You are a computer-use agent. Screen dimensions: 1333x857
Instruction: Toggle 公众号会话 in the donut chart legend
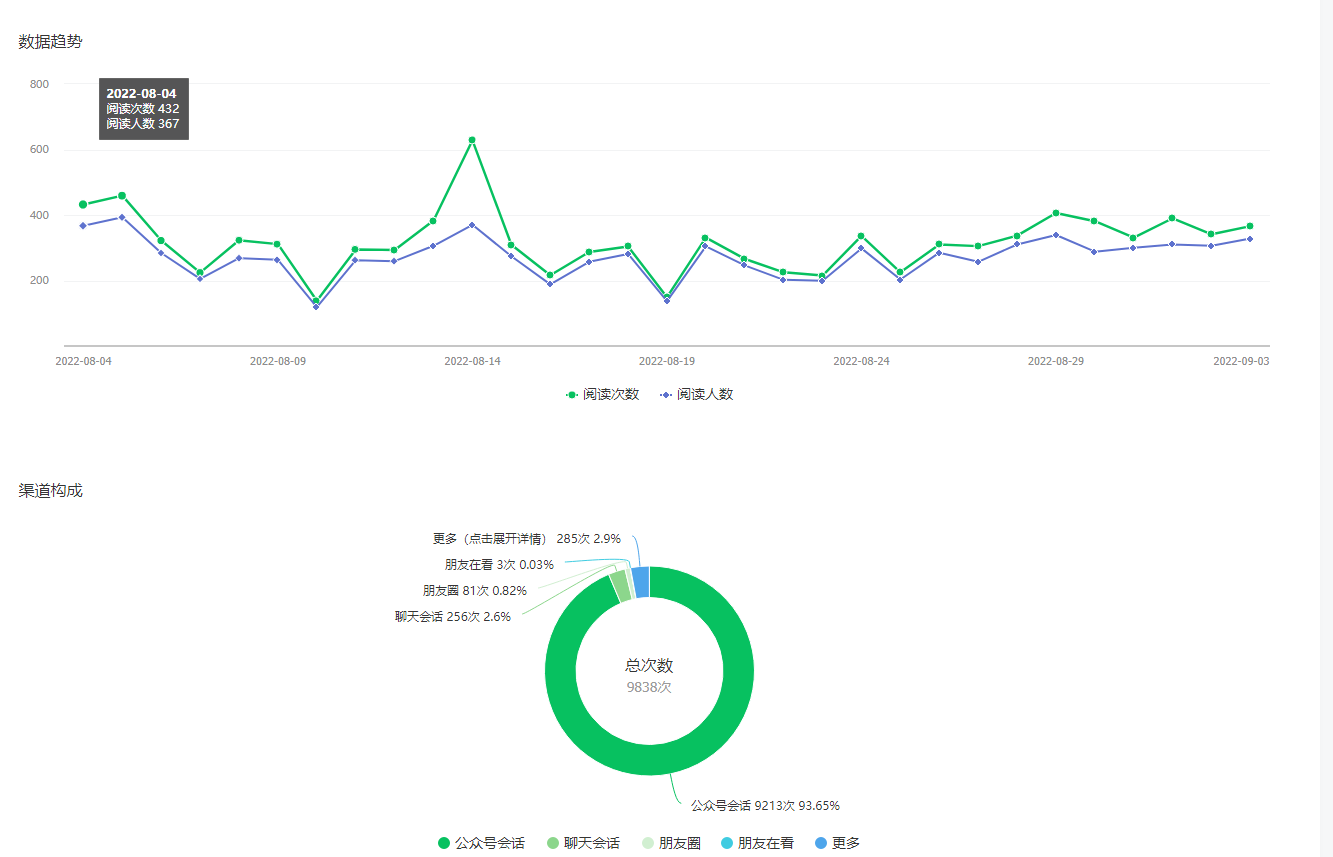(x=481, y=843)
